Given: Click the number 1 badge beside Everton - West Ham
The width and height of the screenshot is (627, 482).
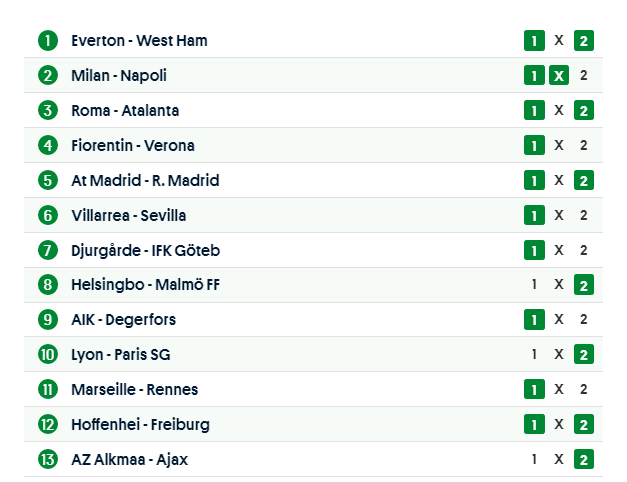Looking at the screenshot, I should [48, 41].
